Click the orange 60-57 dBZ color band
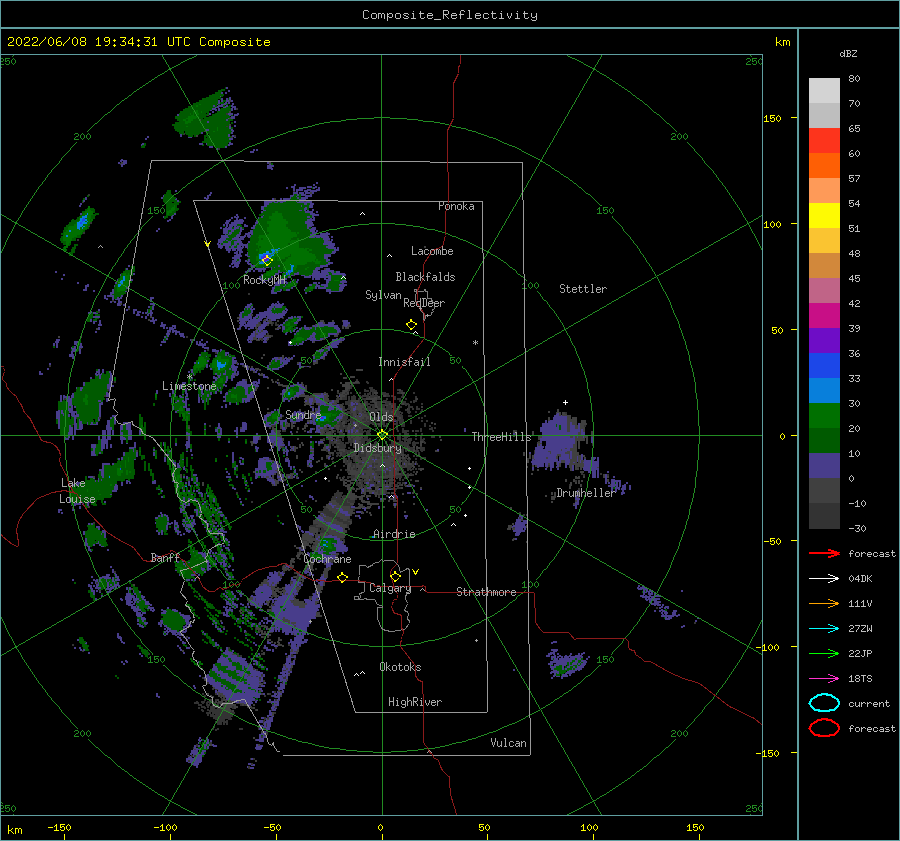 click(x=824, y=165)
